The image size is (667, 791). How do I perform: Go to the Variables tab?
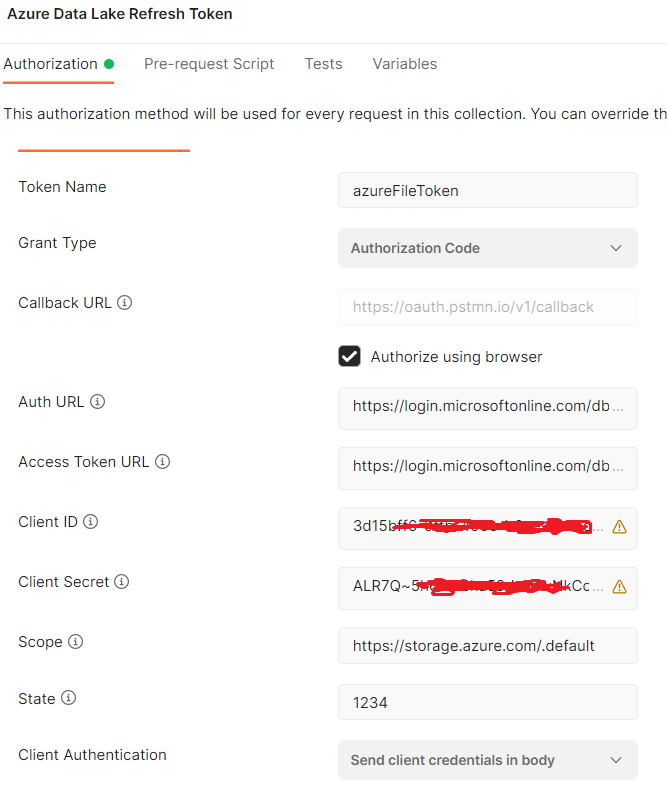point(405,64)
